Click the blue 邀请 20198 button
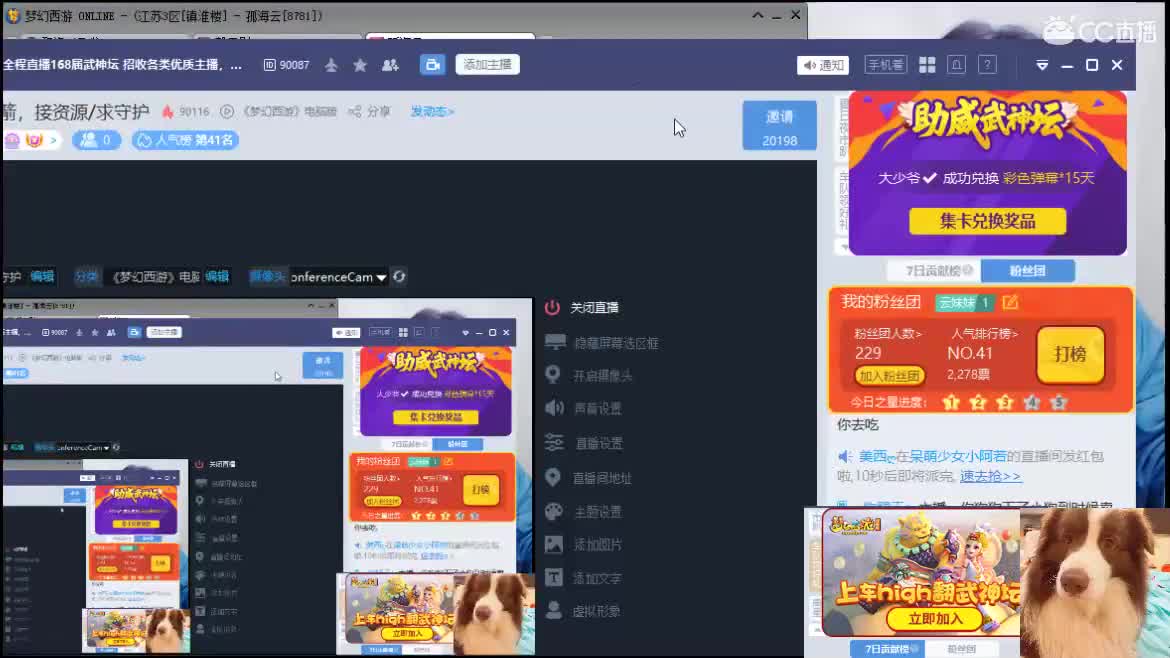Screen dimensions: 1170x658 [x=779, y=125]
